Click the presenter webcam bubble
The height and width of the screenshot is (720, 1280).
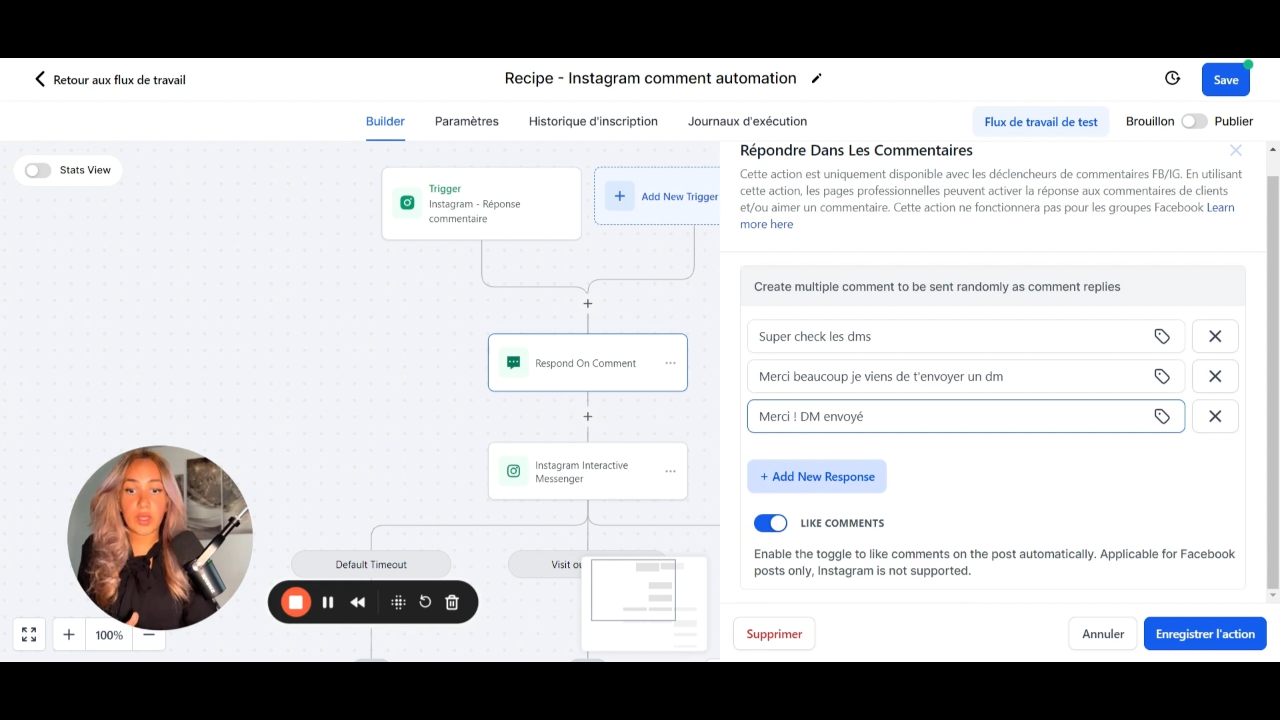click(160, 538)
